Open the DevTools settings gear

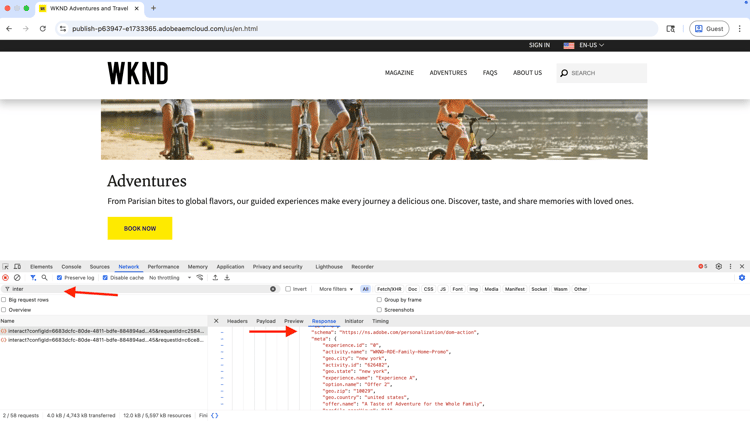pos(718,266)
